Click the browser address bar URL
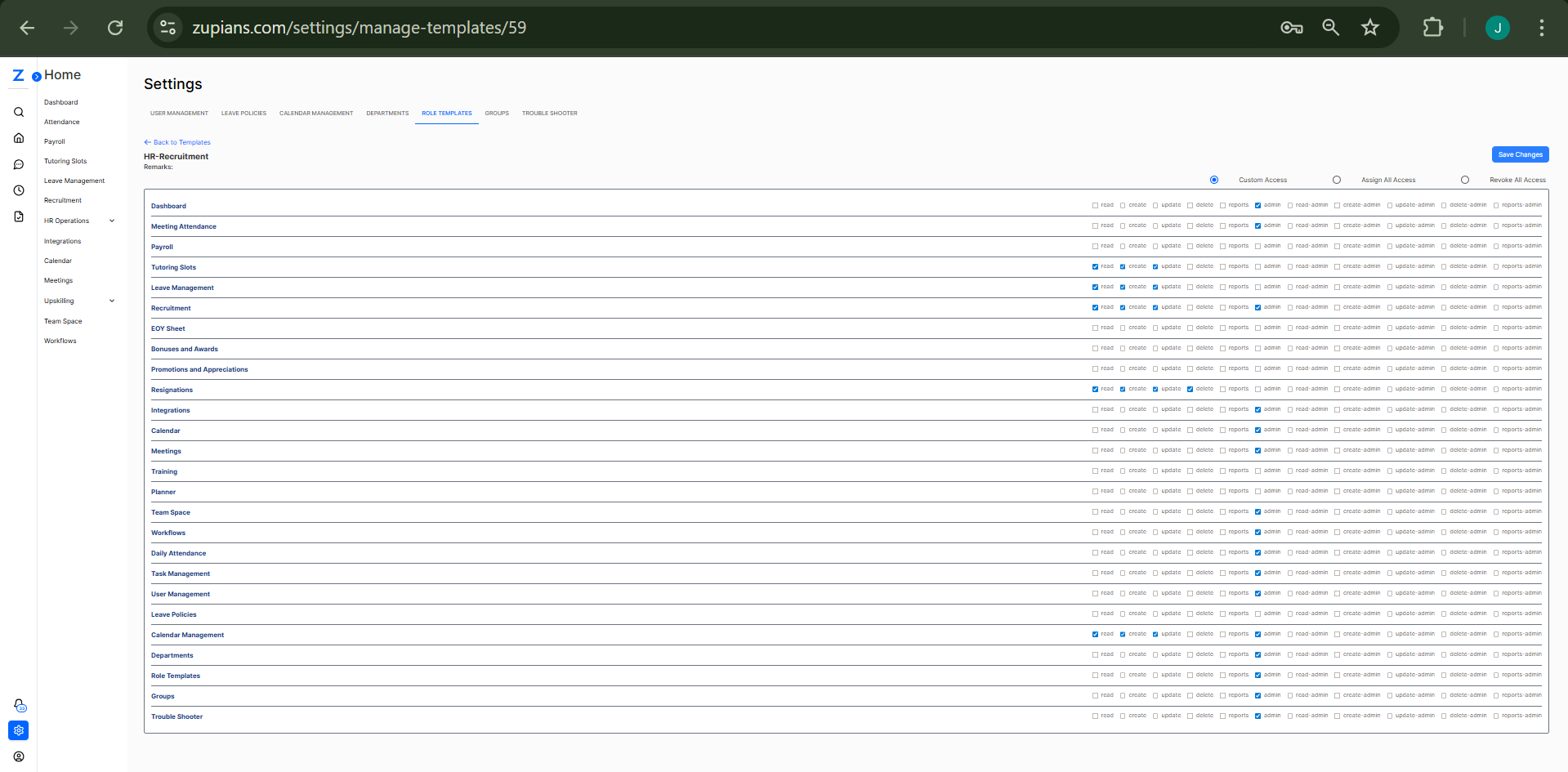Viewport: 1568px width, 772px height. click(360, 28)
